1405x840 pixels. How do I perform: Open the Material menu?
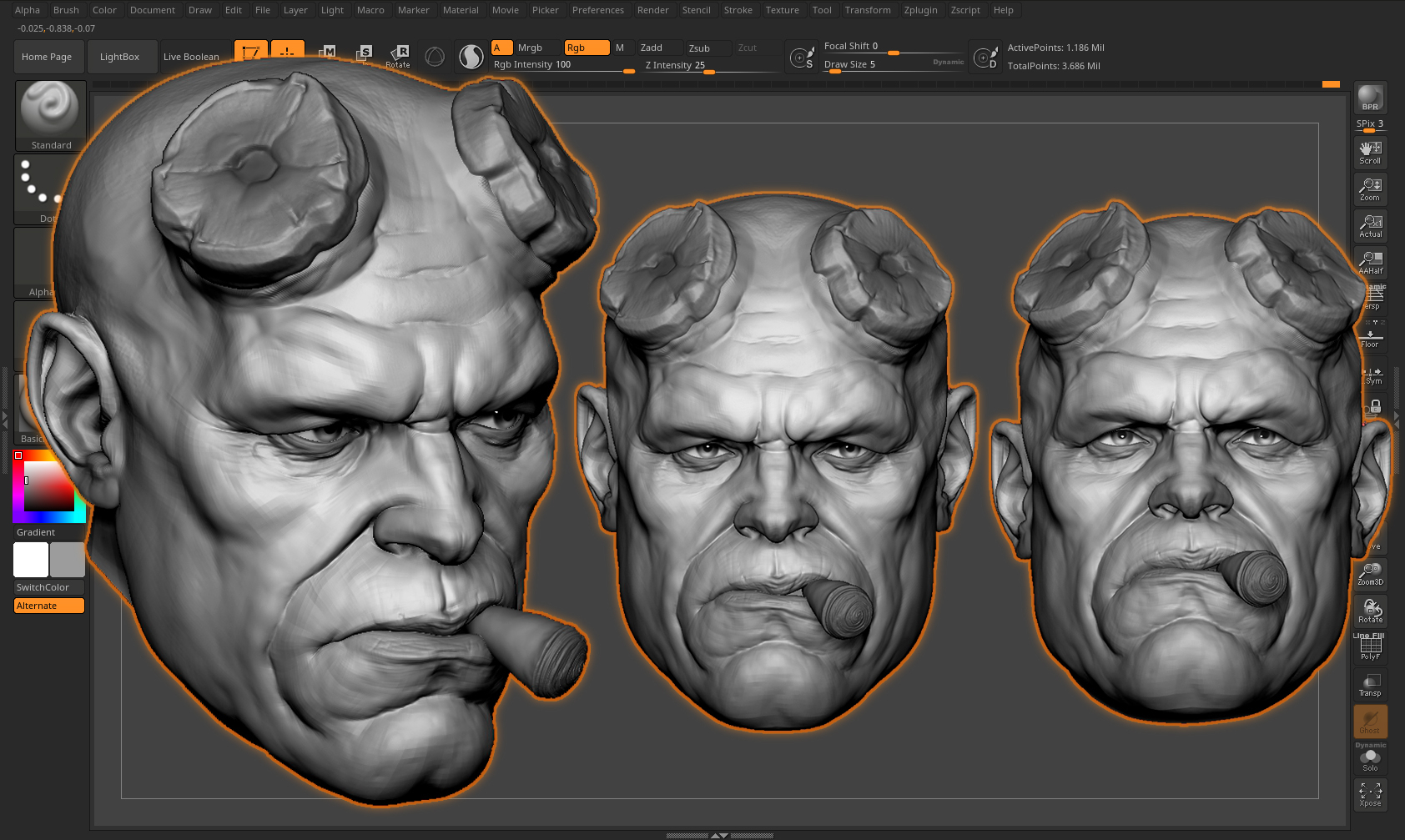[461, 10]
